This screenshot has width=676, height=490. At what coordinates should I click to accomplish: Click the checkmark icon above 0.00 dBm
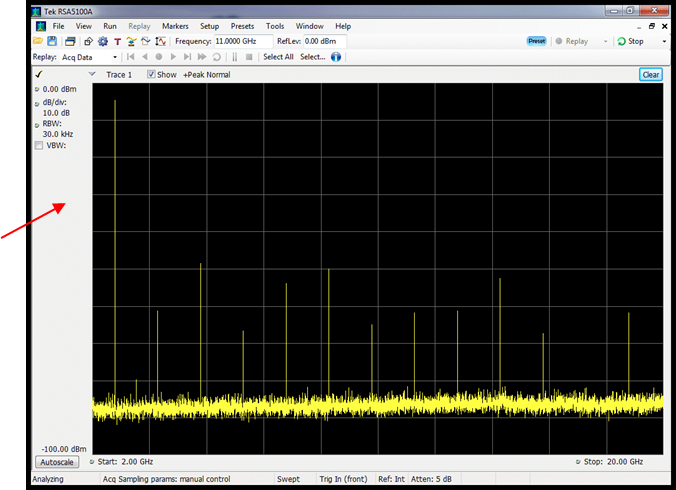[x=38, y=75]
